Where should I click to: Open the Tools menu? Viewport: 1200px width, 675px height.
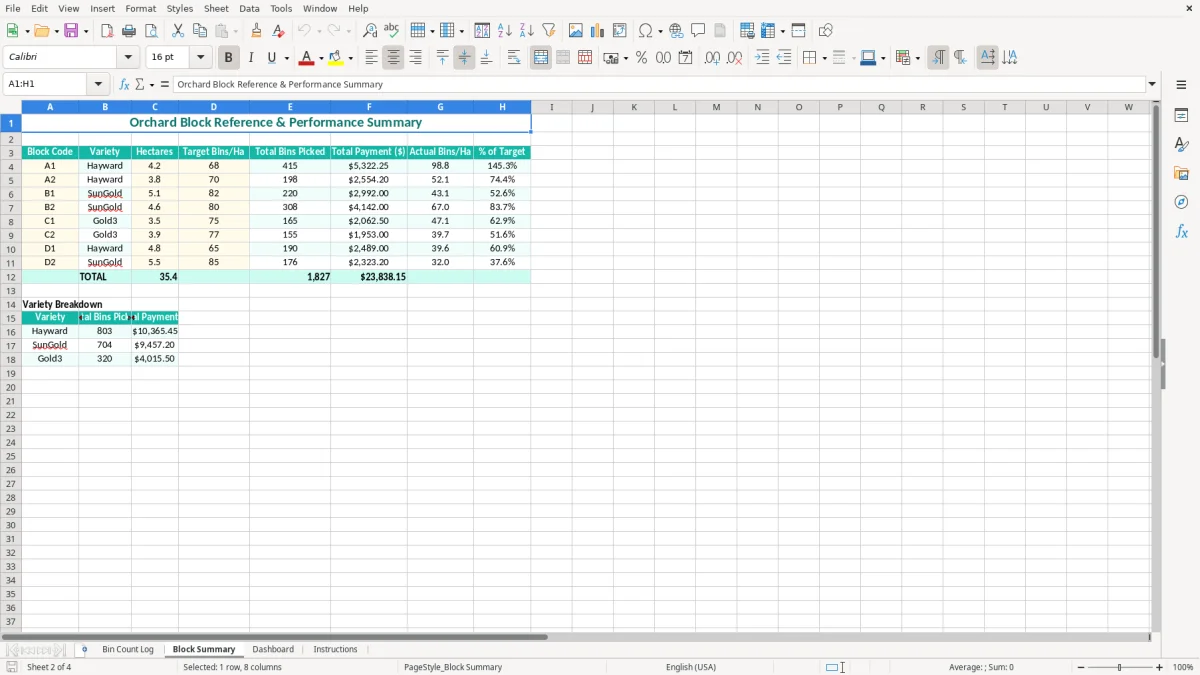(x=281, y=8)
